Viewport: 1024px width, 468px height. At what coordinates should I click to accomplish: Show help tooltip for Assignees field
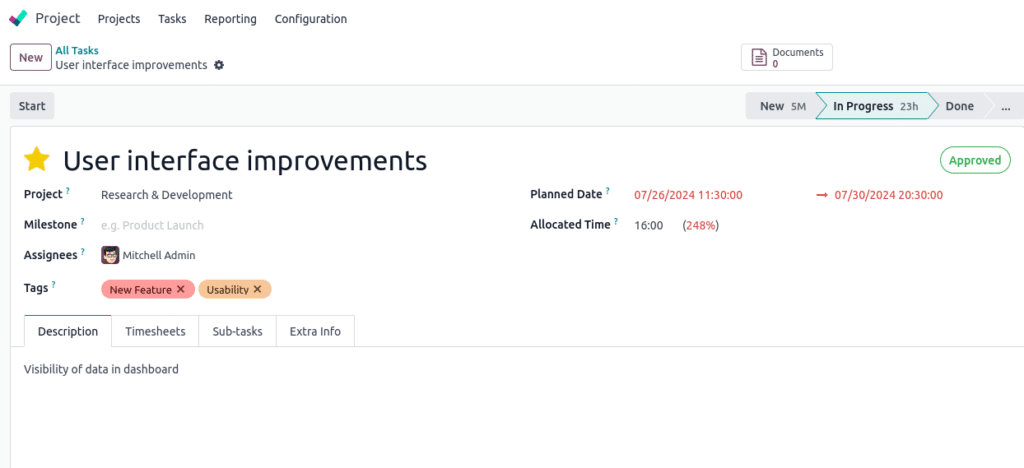pyautogui.click(x=82, y=252)
